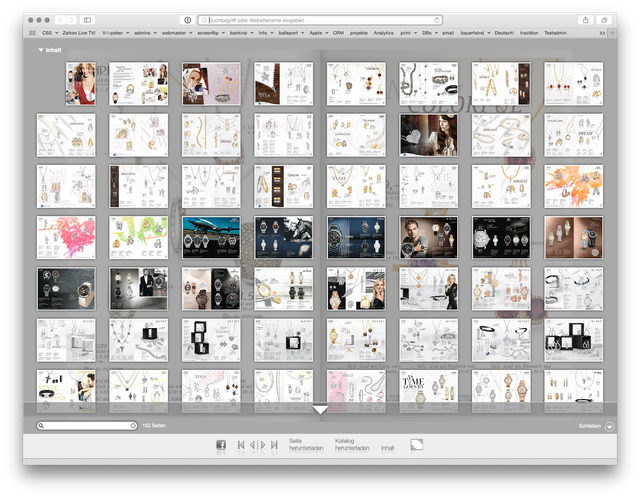The width and height of the screenshot is (640, 498).
Task: Click the Safari share icon
Action: (x=584, y=20)
